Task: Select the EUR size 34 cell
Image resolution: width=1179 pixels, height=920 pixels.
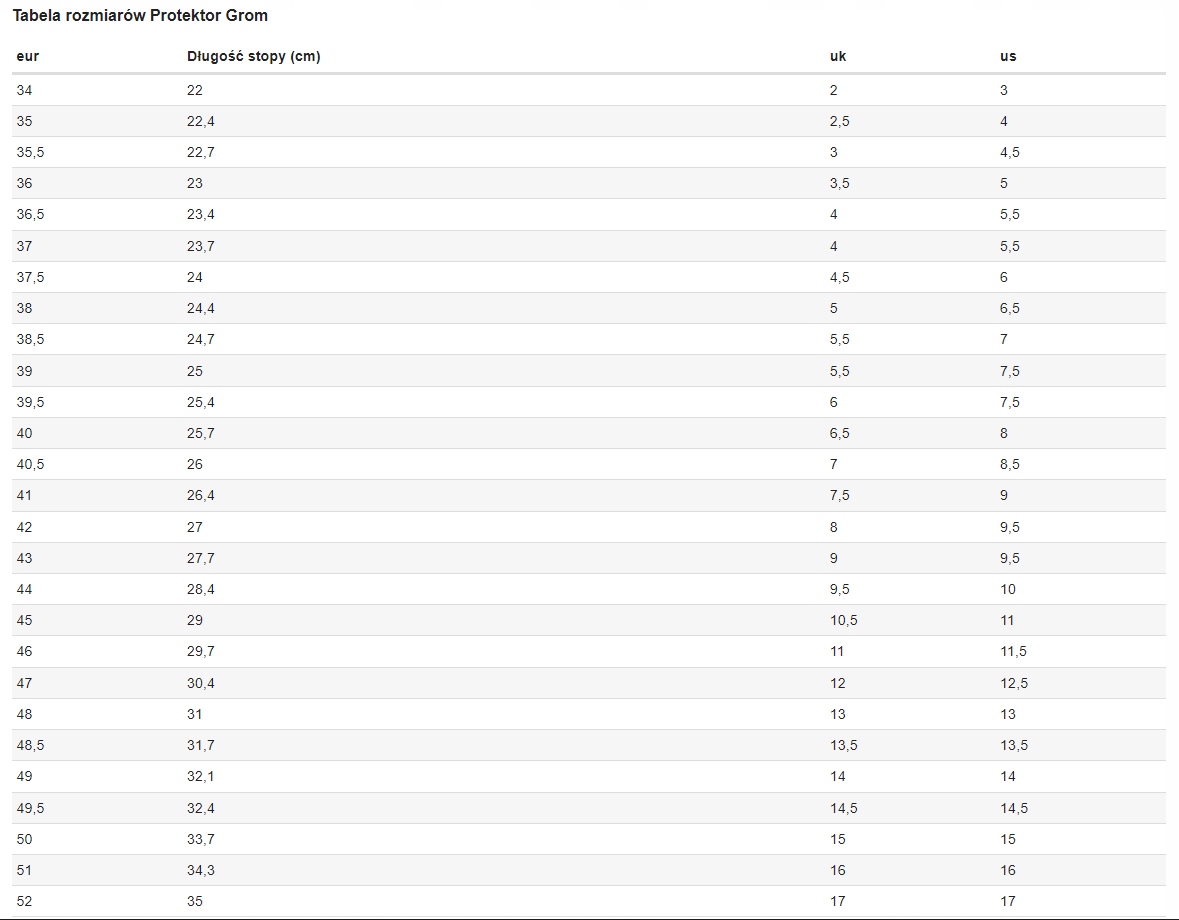Action: (25, 90)
